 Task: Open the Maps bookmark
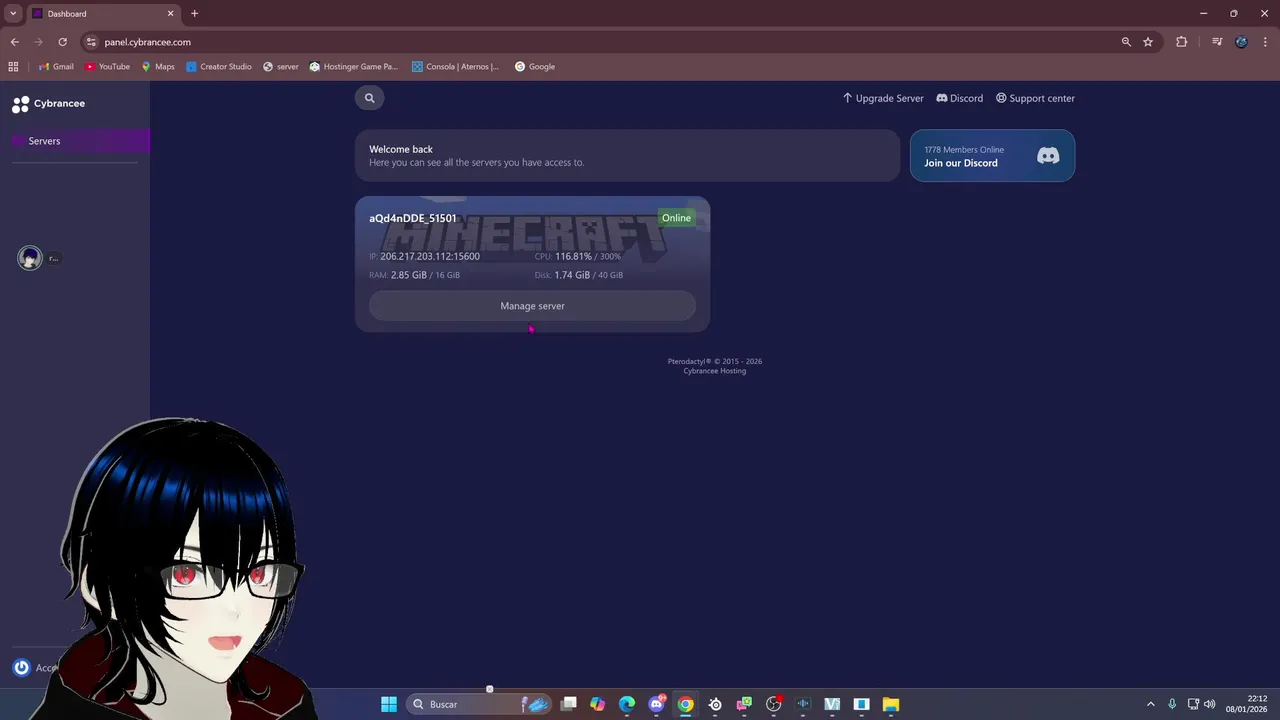tap(158, 67)
